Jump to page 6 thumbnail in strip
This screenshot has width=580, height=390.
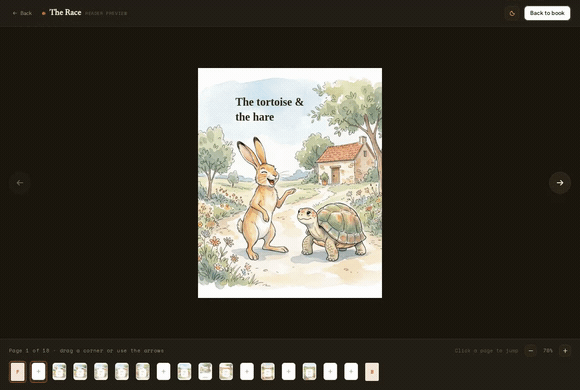click(x=122, y=371)
